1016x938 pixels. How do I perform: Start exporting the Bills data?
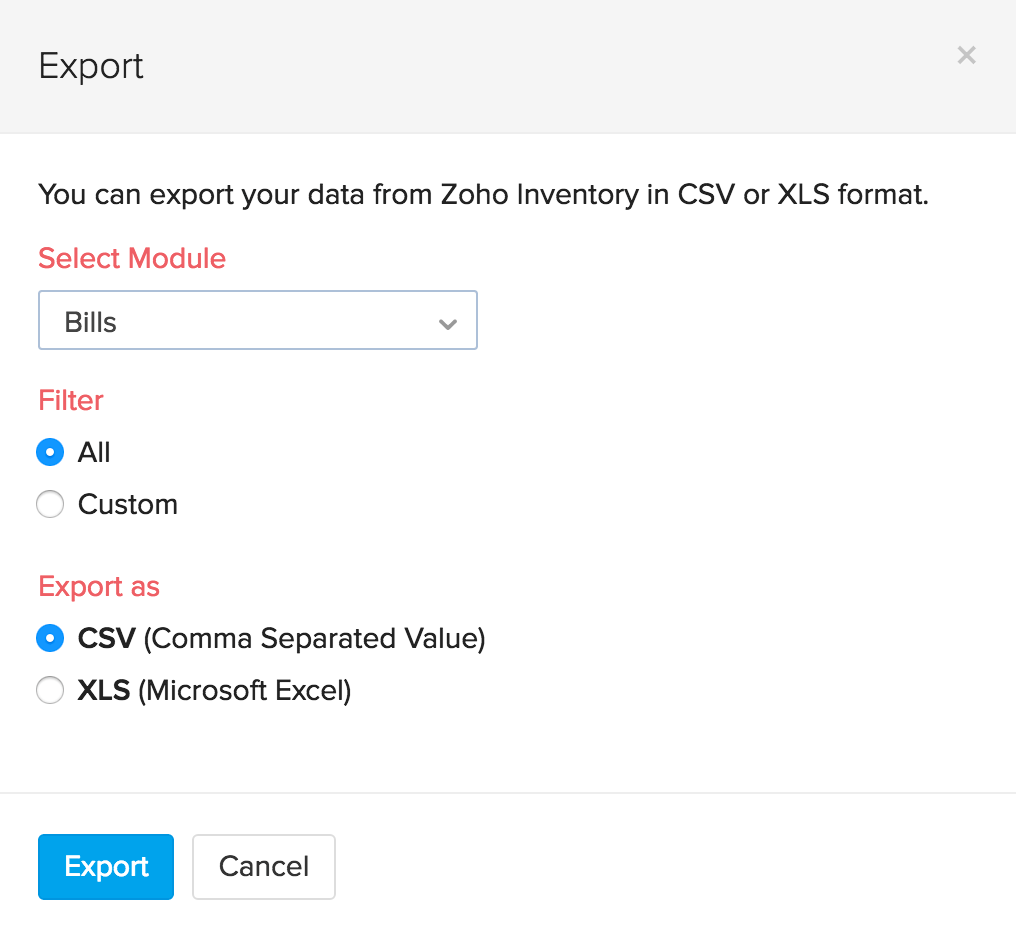(105, 866)
